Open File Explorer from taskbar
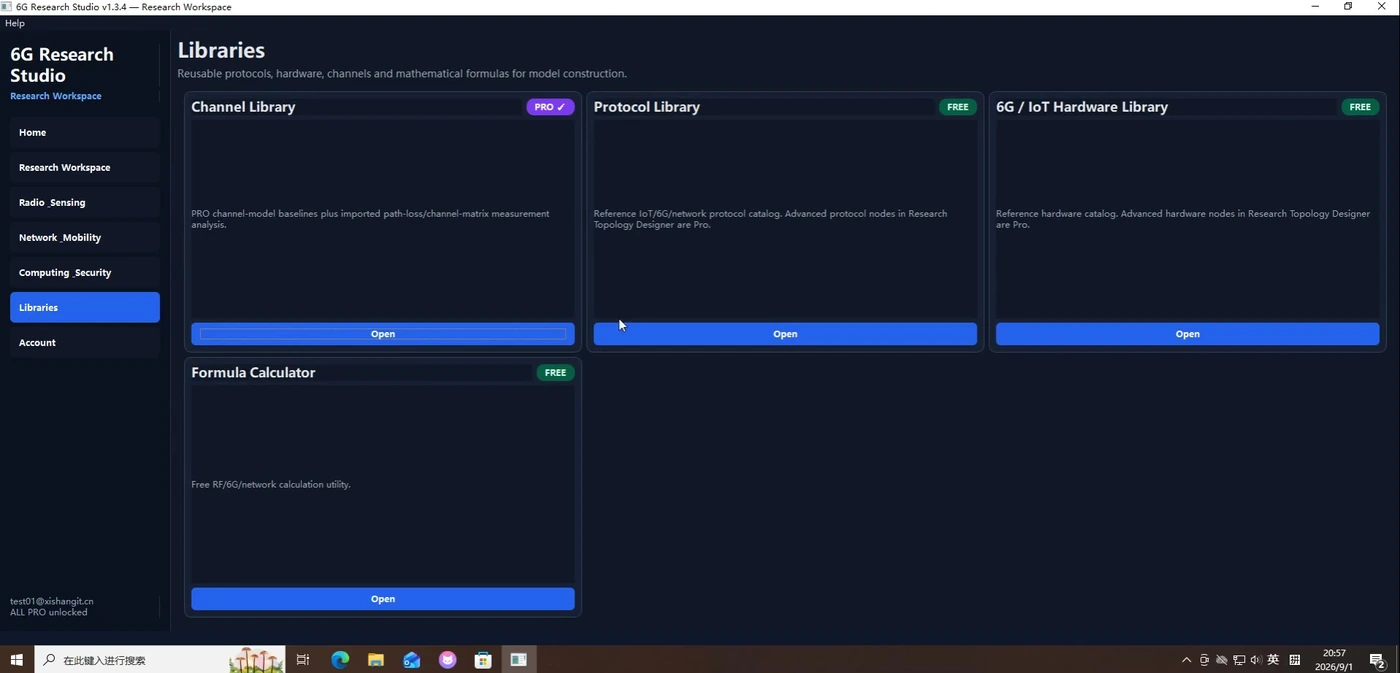This screenshot has width=1400, height=673. (x=376, y=660)
